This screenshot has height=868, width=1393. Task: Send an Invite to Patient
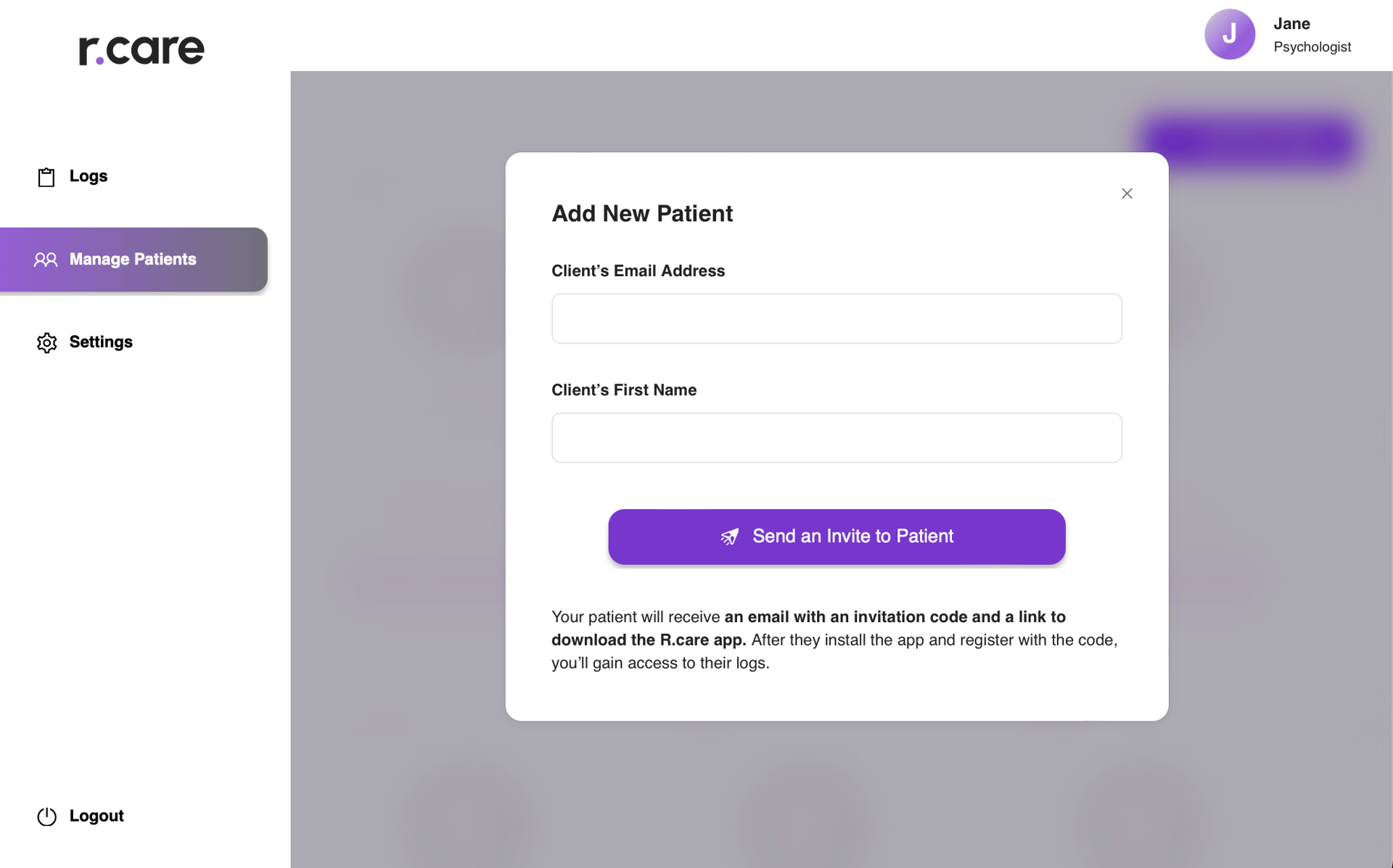click(x=837, y=537)
